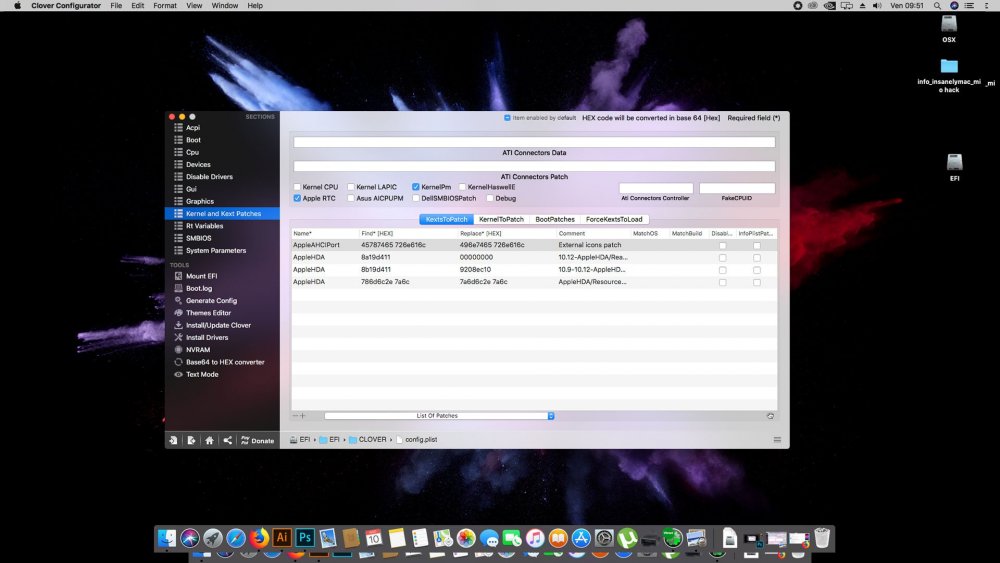This screenshot has height=563, width=1000.
Task: Click the FakeCPUID input field
Action: (x=737, y=188)
